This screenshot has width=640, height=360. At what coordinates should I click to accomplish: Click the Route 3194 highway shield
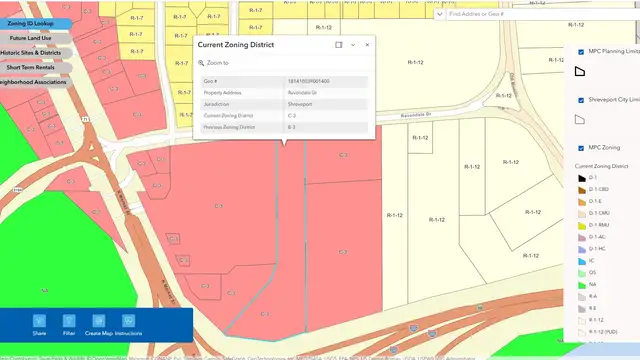click(18, 190)
